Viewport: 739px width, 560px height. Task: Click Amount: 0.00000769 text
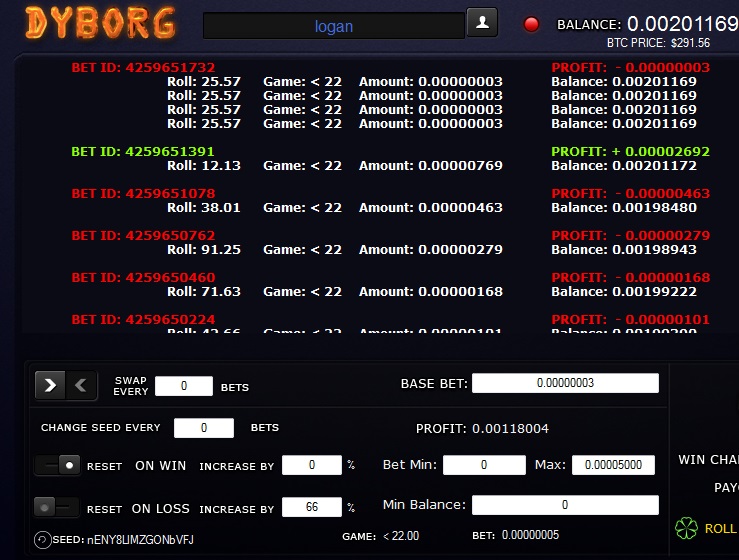(x=431, y=165)
